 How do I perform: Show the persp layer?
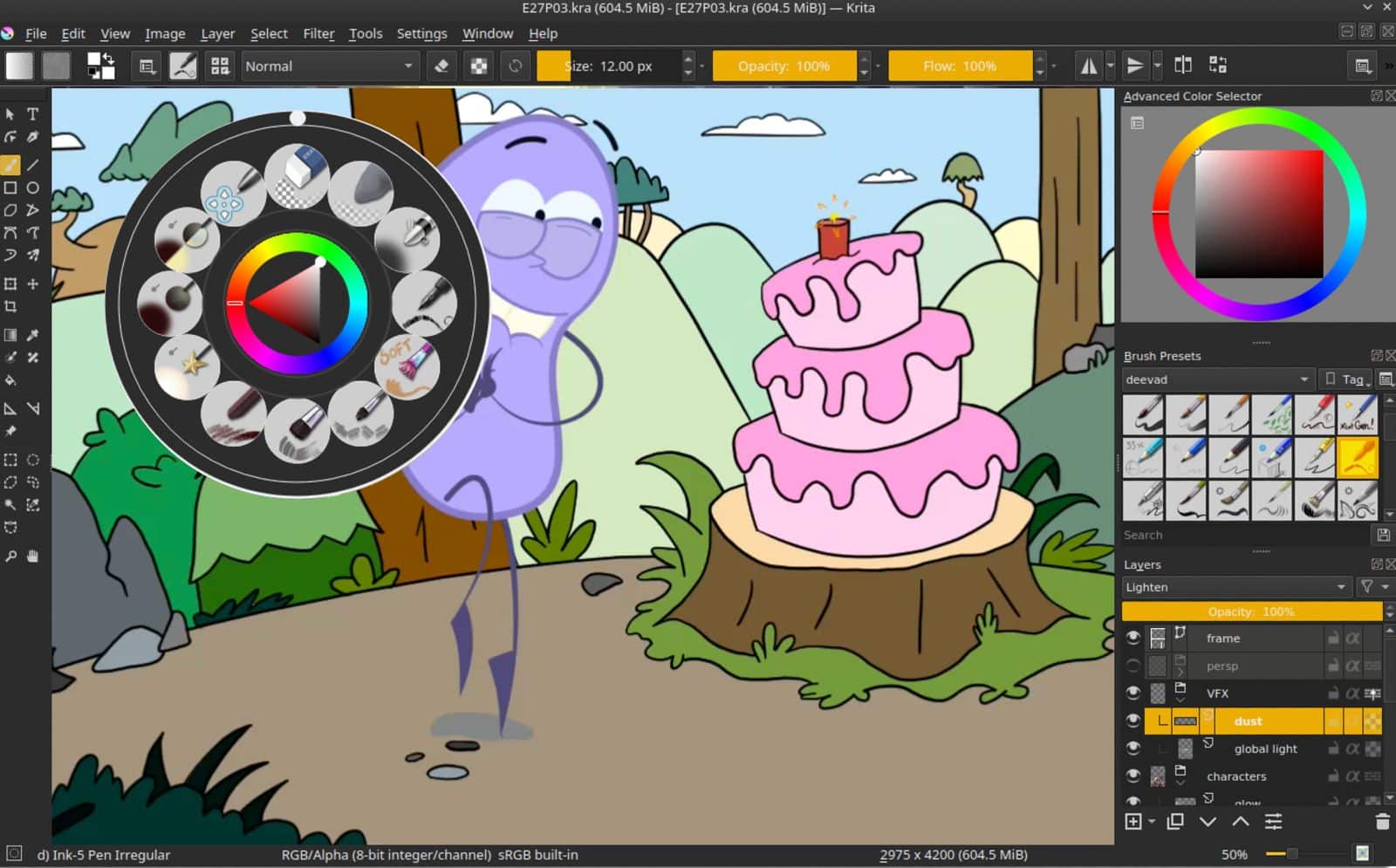1133,666
